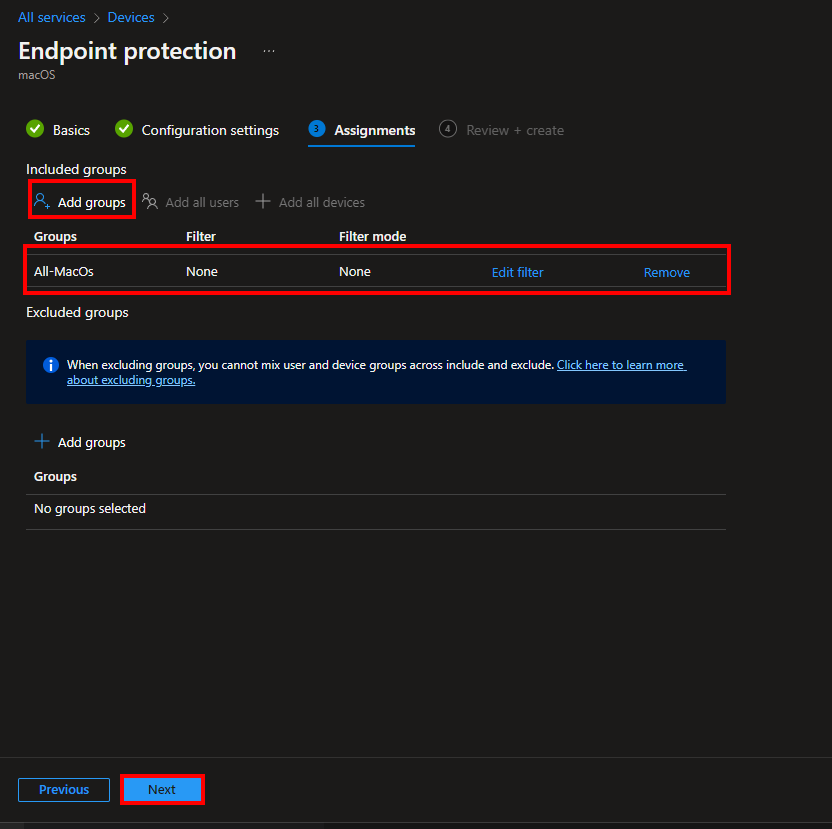The width and height of the screenshot is (832, 829).
Task: Click the Previous button
Action: point(63,789)
